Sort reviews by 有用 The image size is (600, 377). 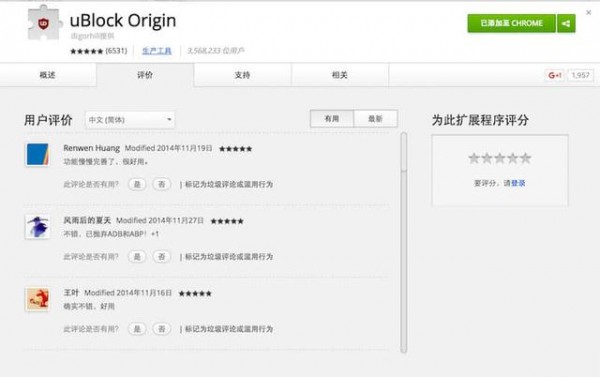click(x=332, y=119)
